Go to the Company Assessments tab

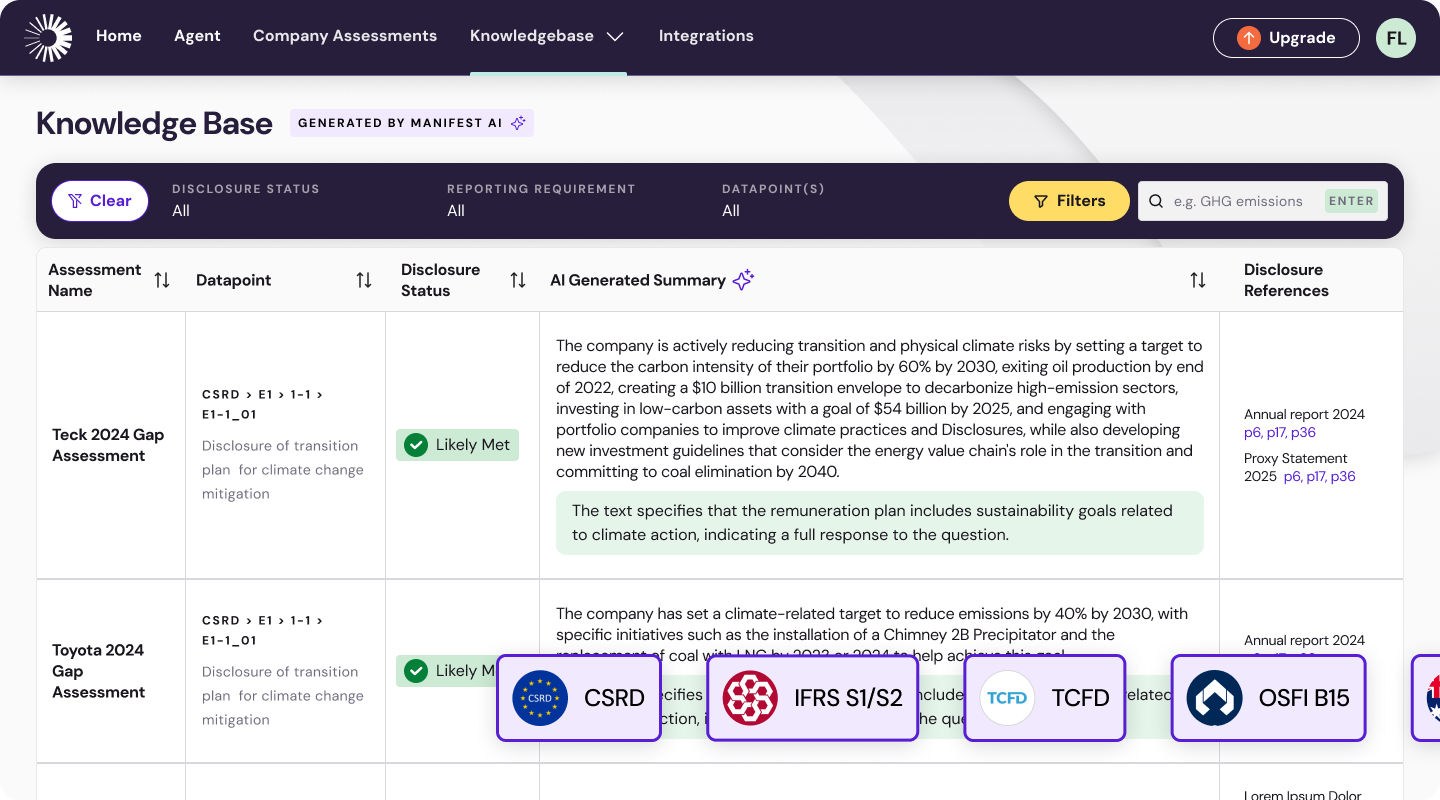click(x=345, y=36)
